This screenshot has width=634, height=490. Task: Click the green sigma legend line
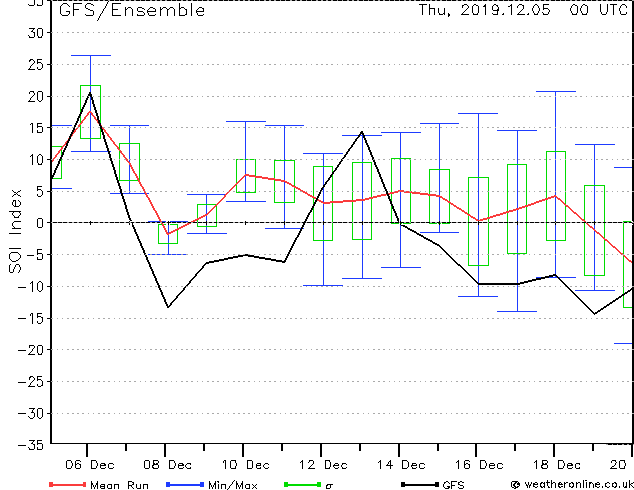coord(302,484)
